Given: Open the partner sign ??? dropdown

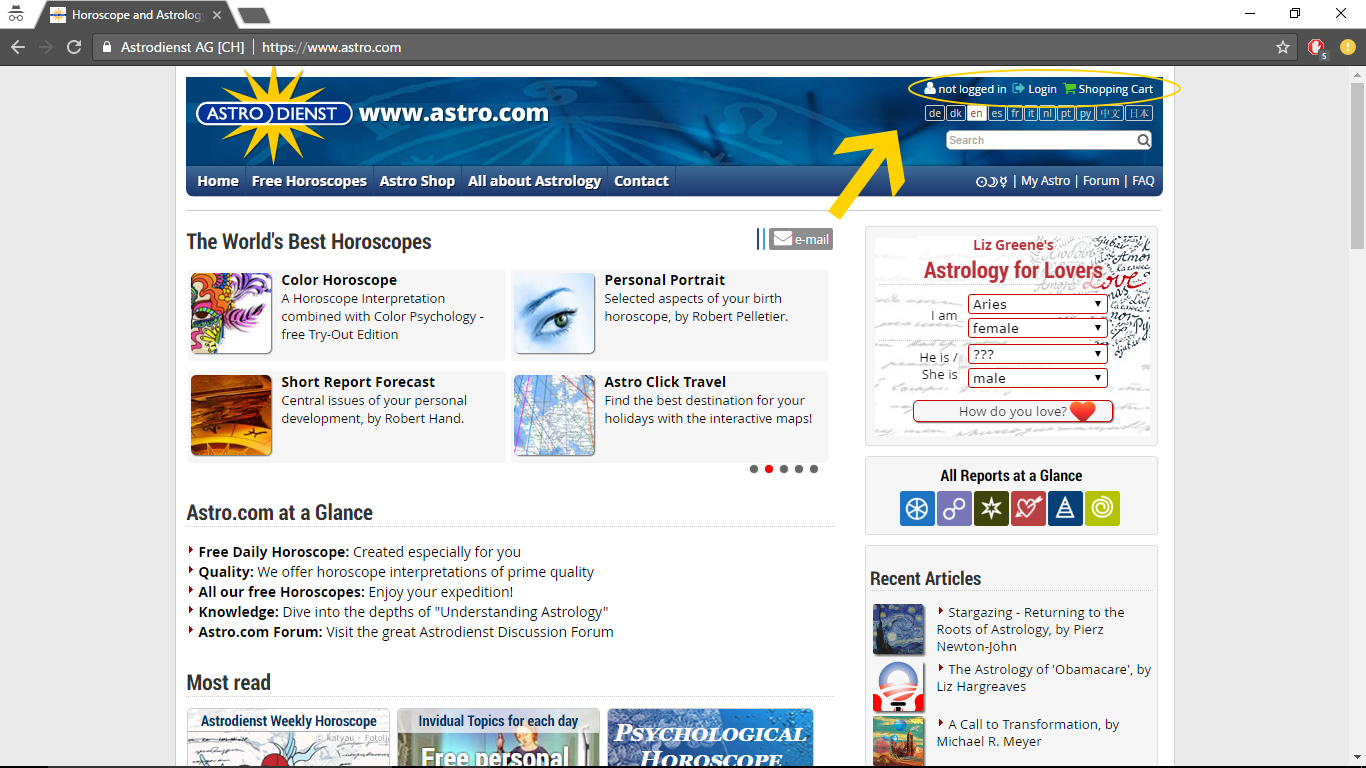Looking at the screenshot, I should coord(1038,354).
